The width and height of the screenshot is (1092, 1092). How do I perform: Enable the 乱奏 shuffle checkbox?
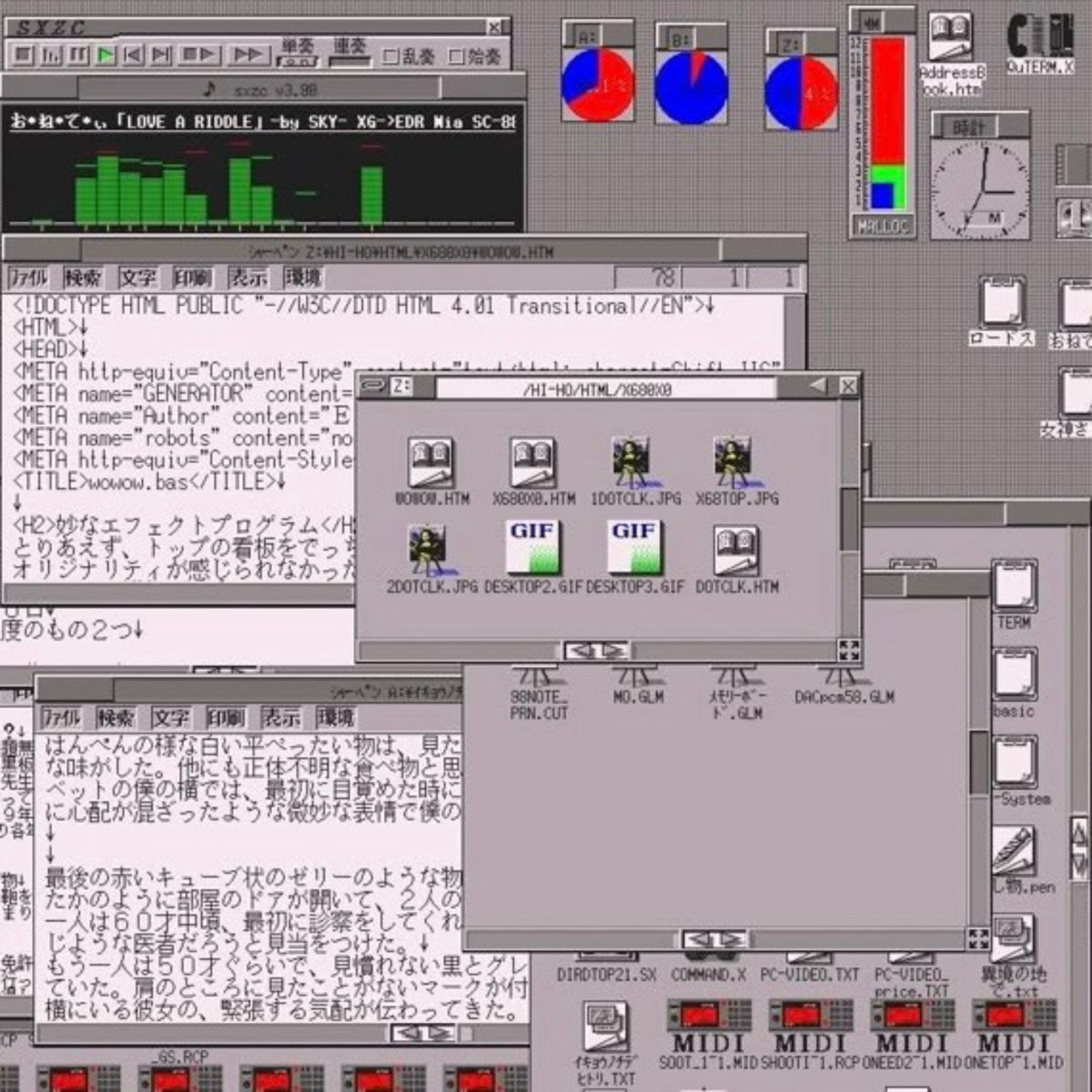tap(391, 55)
